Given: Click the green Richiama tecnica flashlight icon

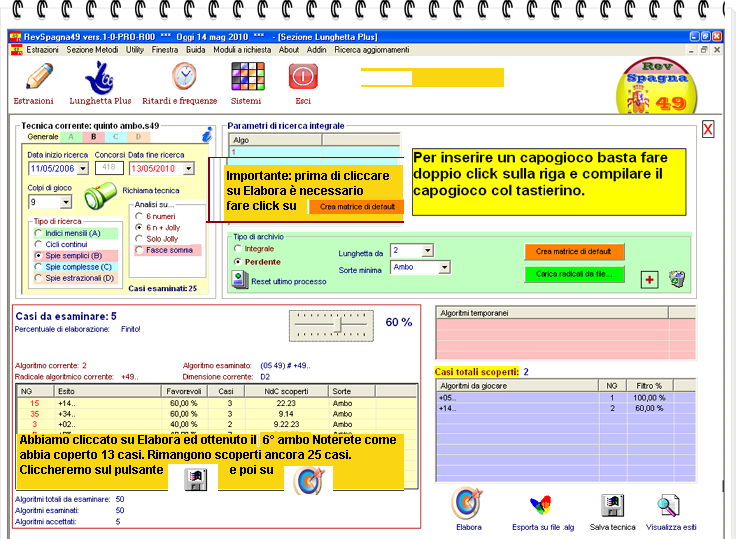Looking at the screenshot, I should point(100,195).
